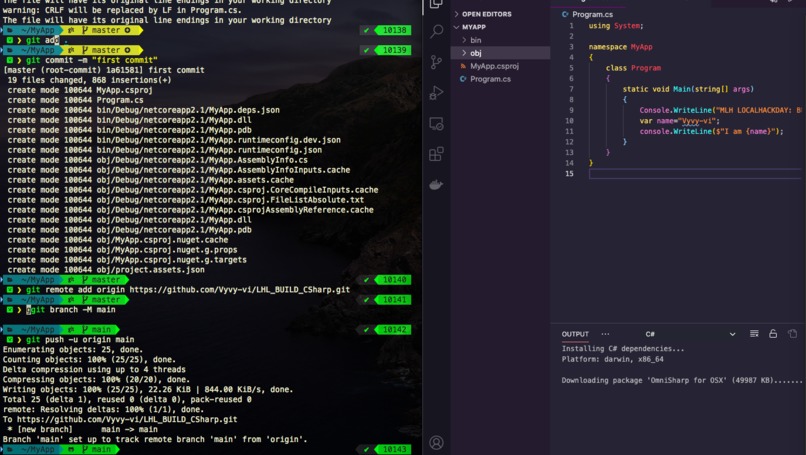Click the 'To https://github.com' URL in push output
This screenshot has width=806, height=455.
(127, 420)
